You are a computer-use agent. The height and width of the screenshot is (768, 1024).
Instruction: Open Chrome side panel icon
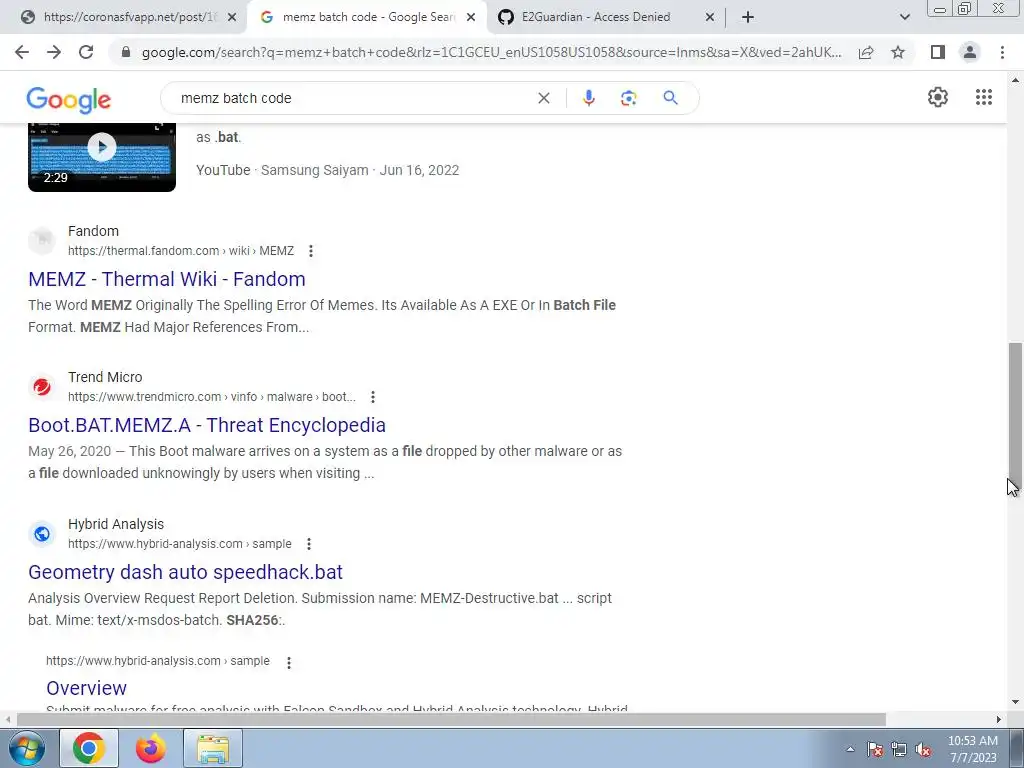coord(938,52)
